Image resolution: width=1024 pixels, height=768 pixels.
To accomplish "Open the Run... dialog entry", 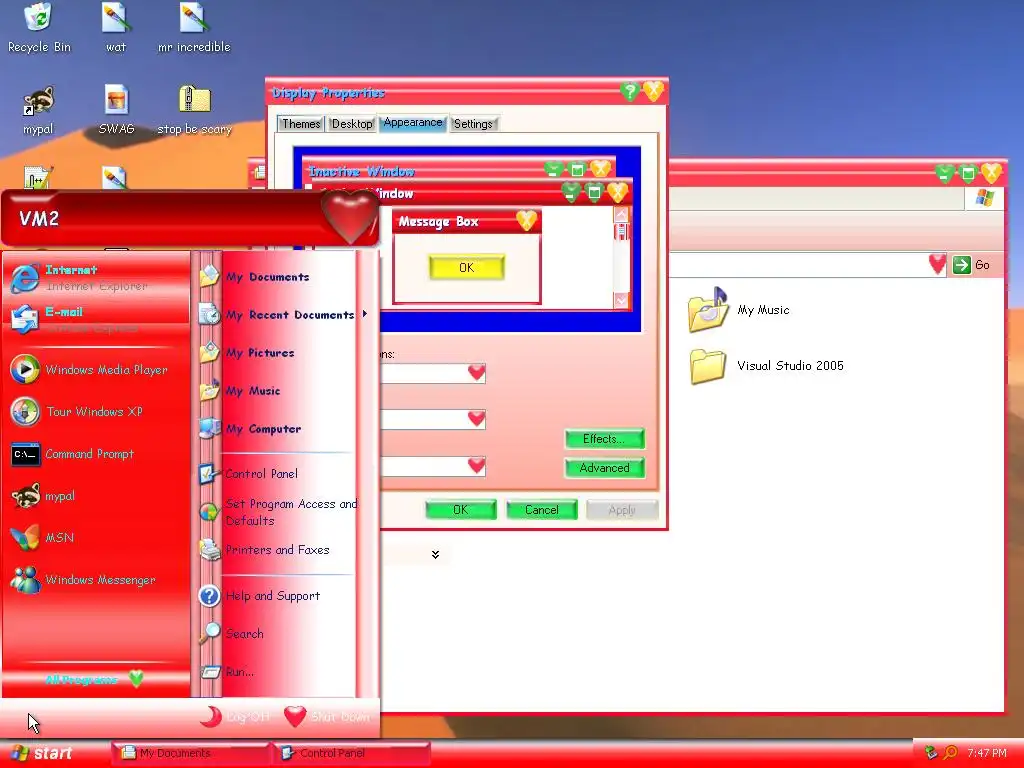I will 280,671.
